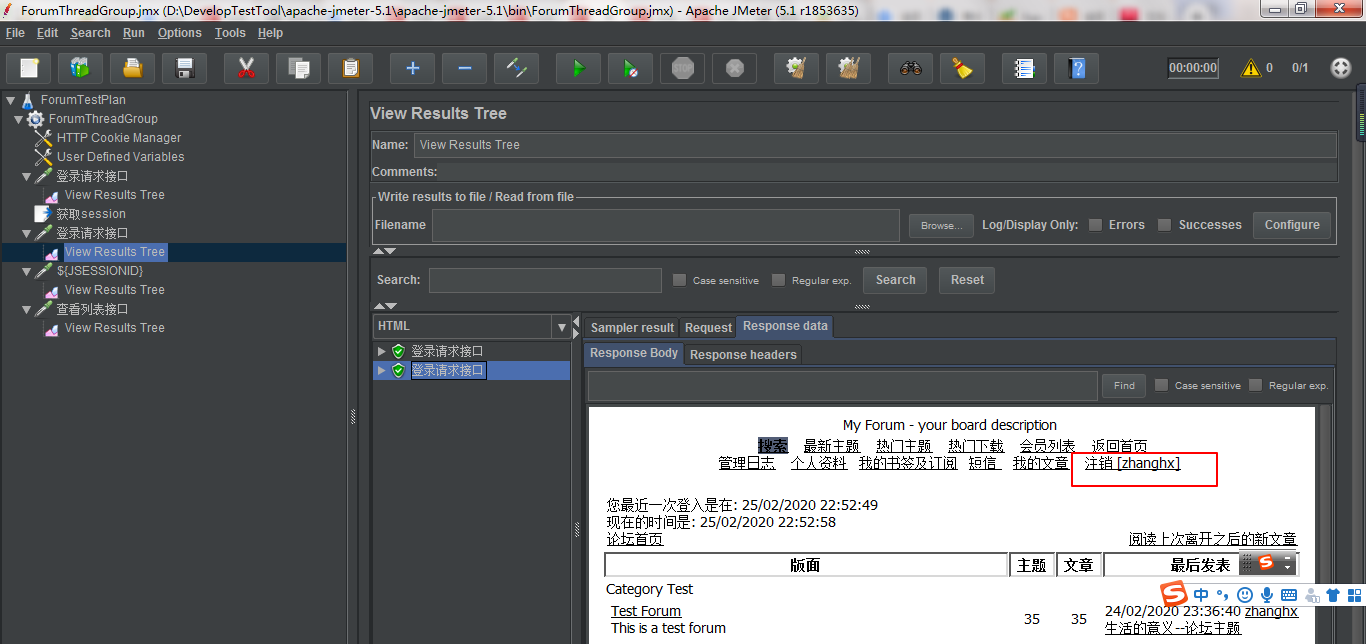Click the Search button
The image size is (1366, 644).
click(x=895, y=280)
